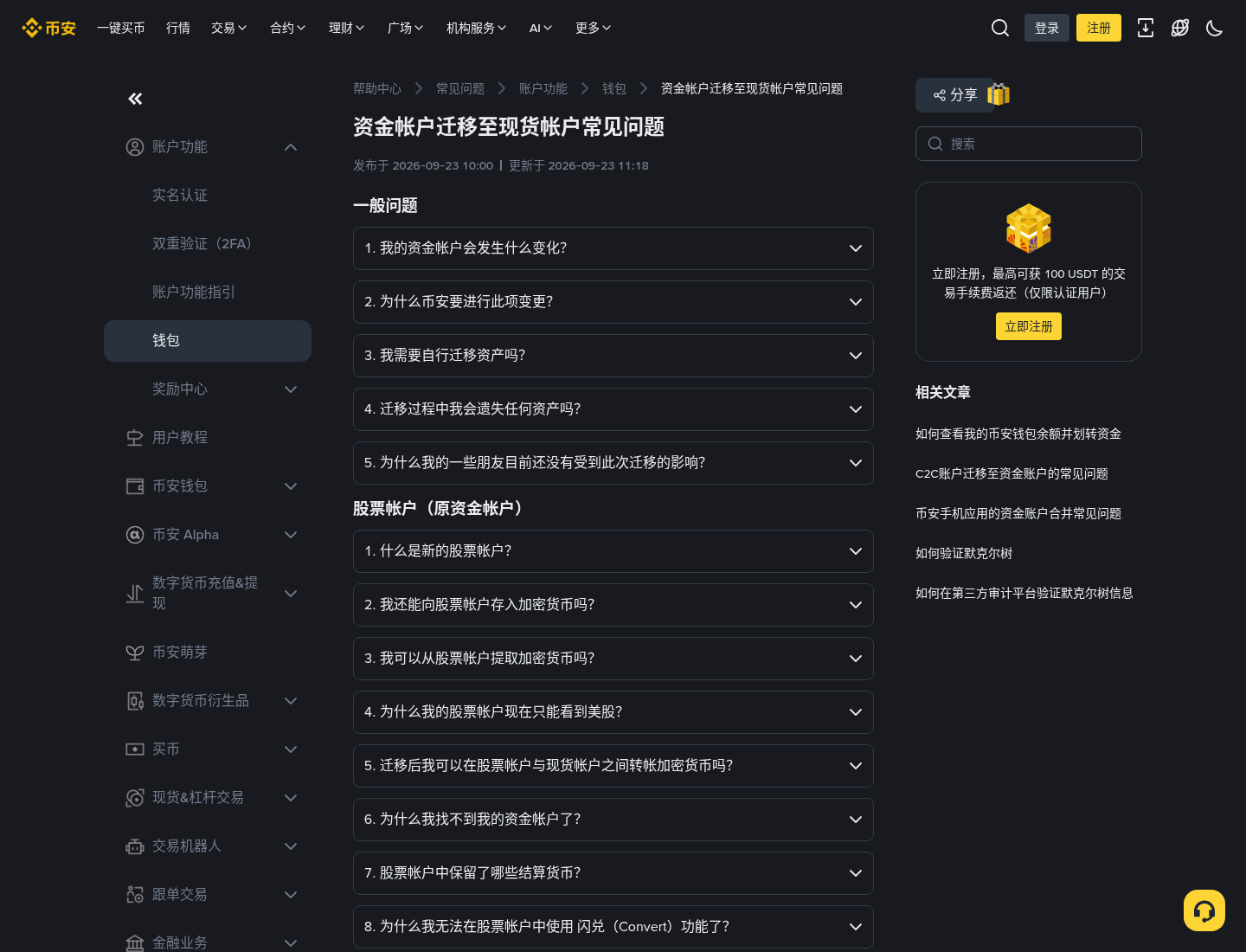Image resolution: width=1246 pixels, height=952 pixels.
Task: Click the 现货&杠杆交易 icon
Action: 135,798
